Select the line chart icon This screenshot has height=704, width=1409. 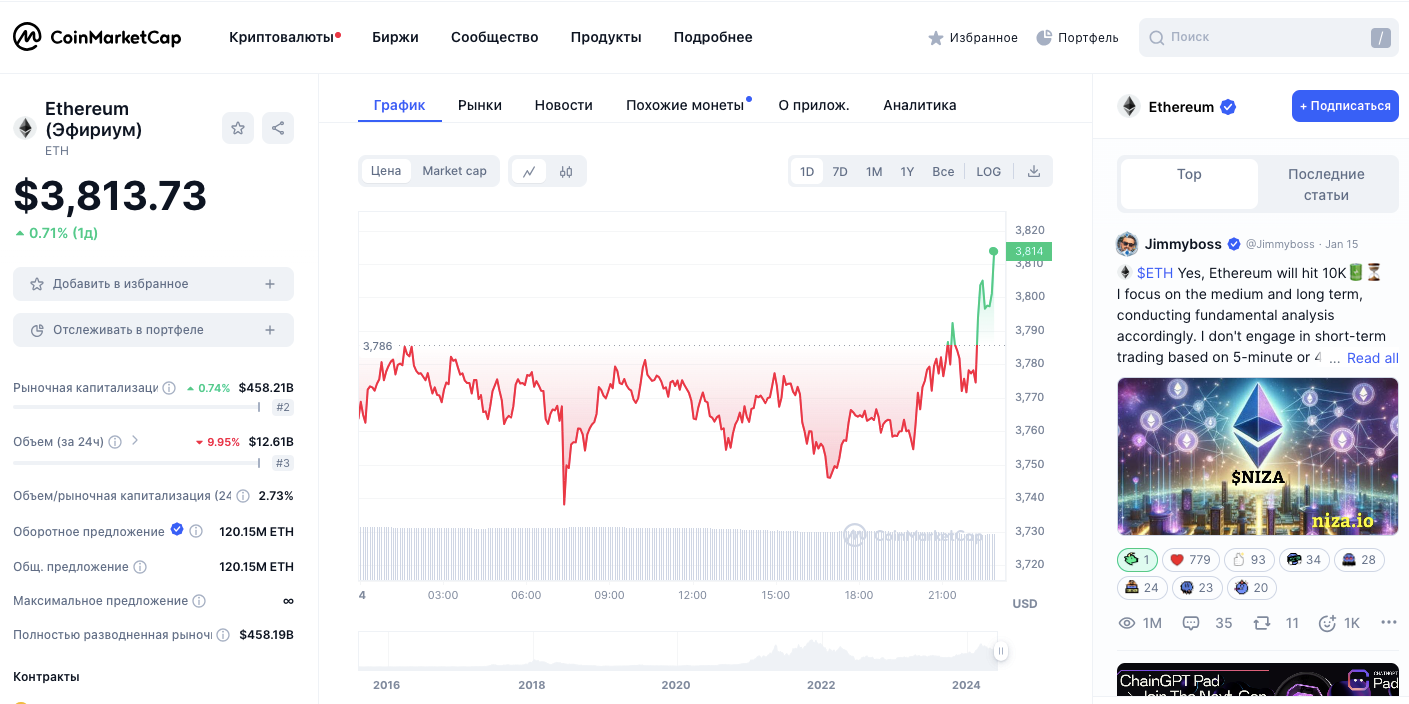pyautogui.click(x=529, y=171)
